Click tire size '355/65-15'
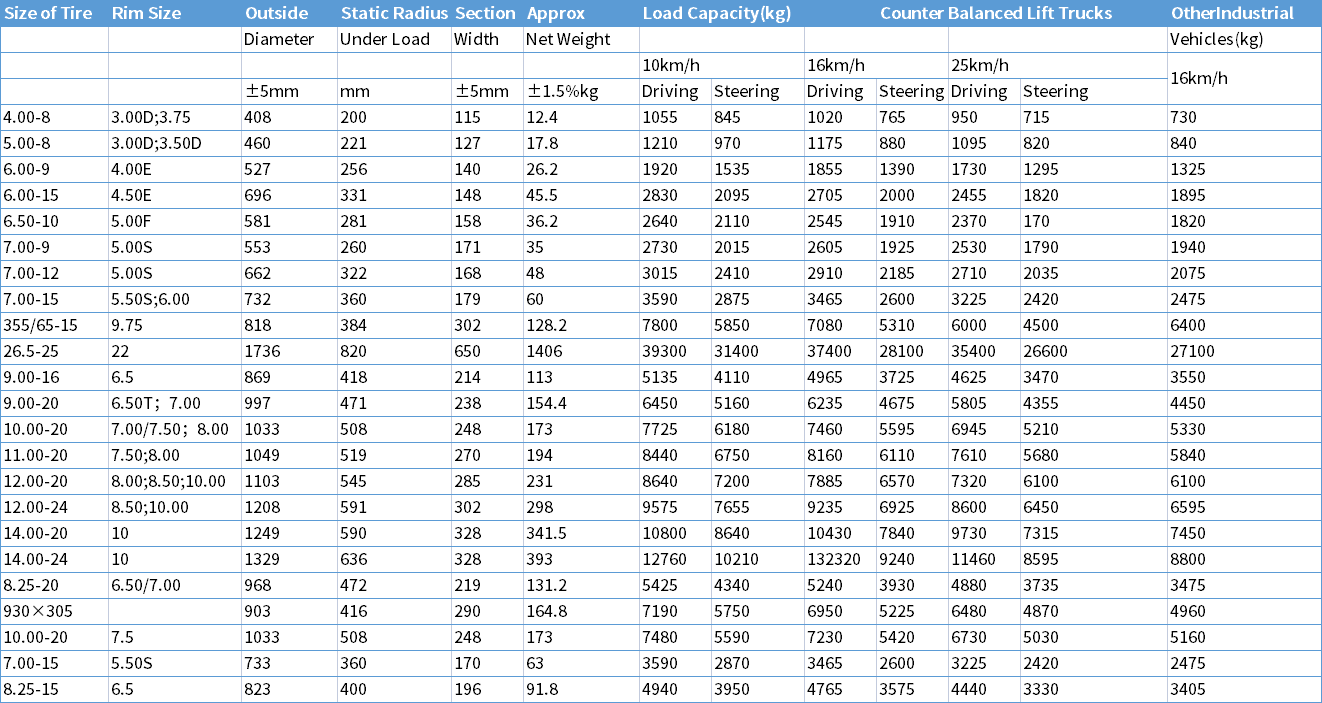The height and width of the screenshot is (703, 1322). pyautogui.click(x=40, y=326)
